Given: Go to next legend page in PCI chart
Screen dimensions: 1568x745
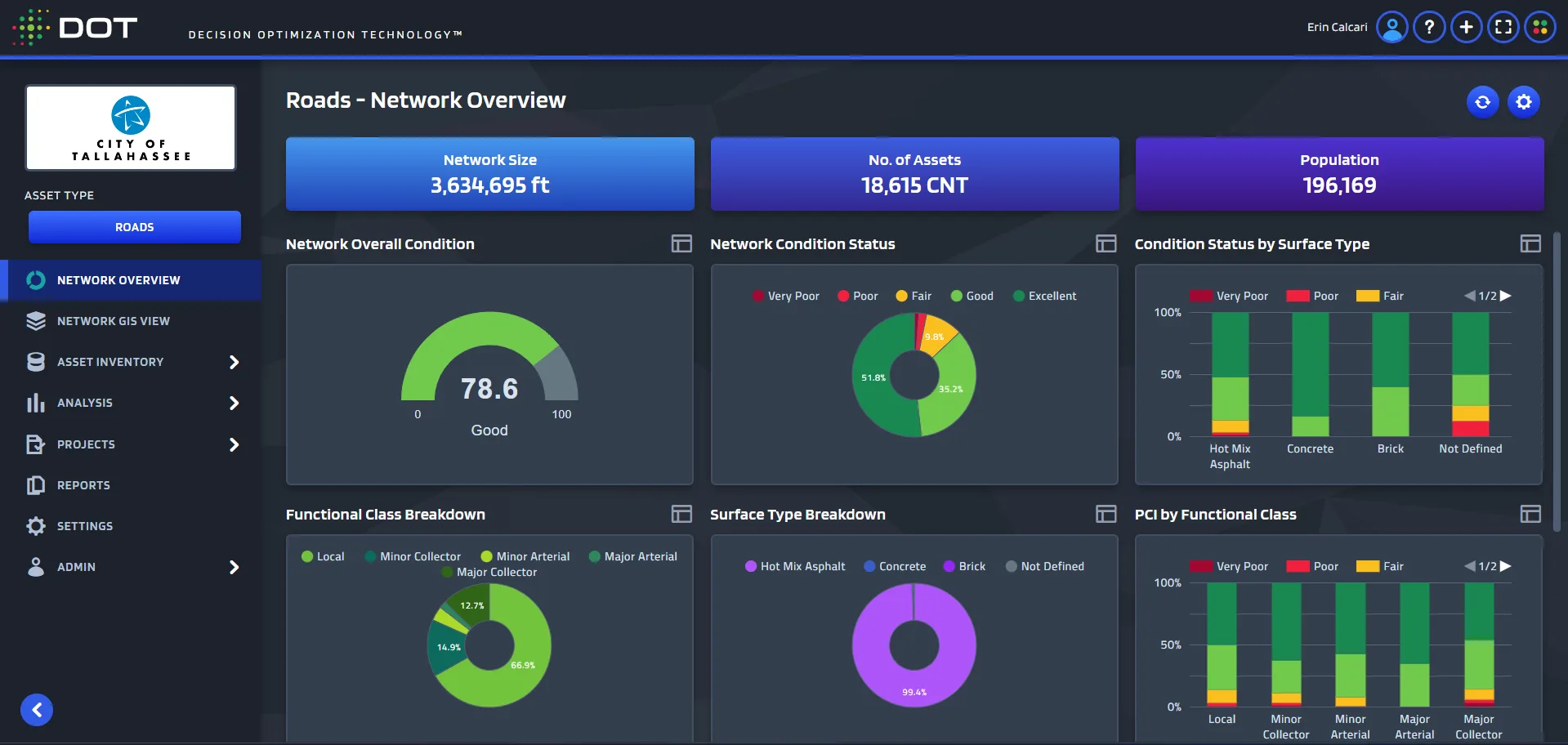Looking at the screenshot, I should (x=1505, y=566).
